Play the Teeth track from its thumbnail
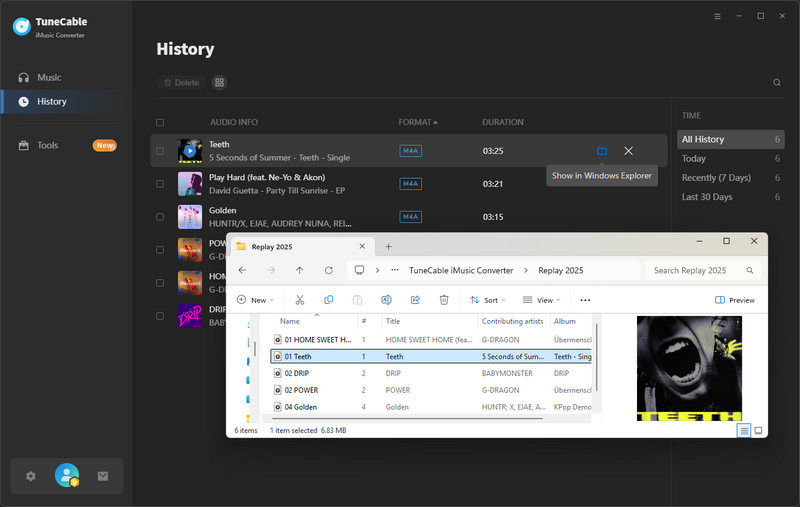The width and height of the screenshot is (800, 507). pos(190,151)
